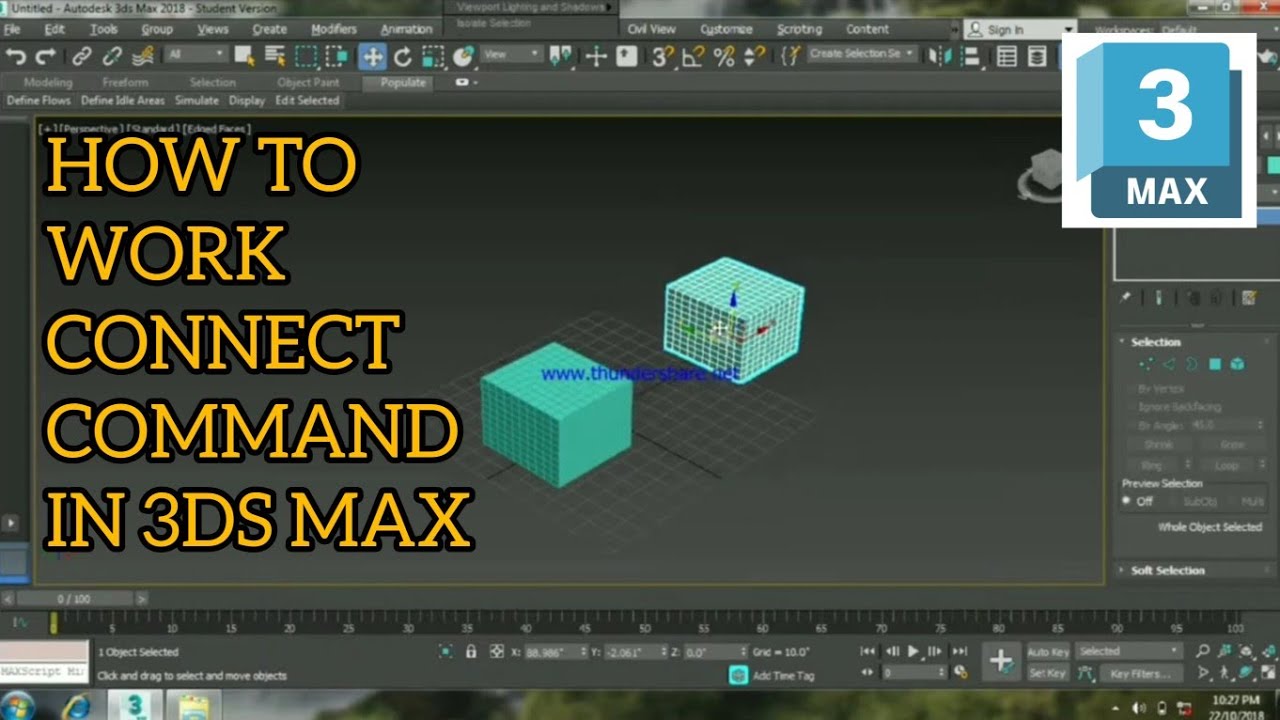Click the Define Idle Areas button
The width and height of the screenshot is (1280, 720).
point(123,100)
